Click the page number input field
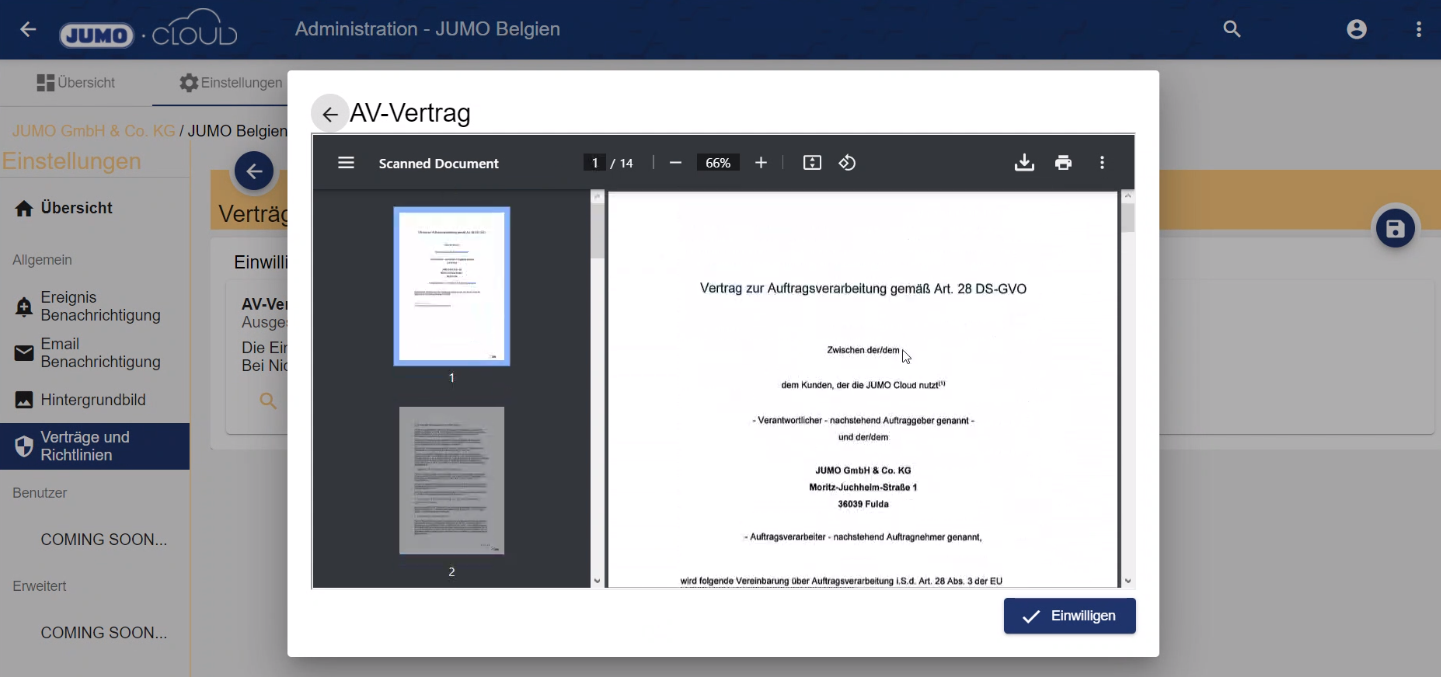The height and width of the screenshot is (677, 1441). pos(595,163)
